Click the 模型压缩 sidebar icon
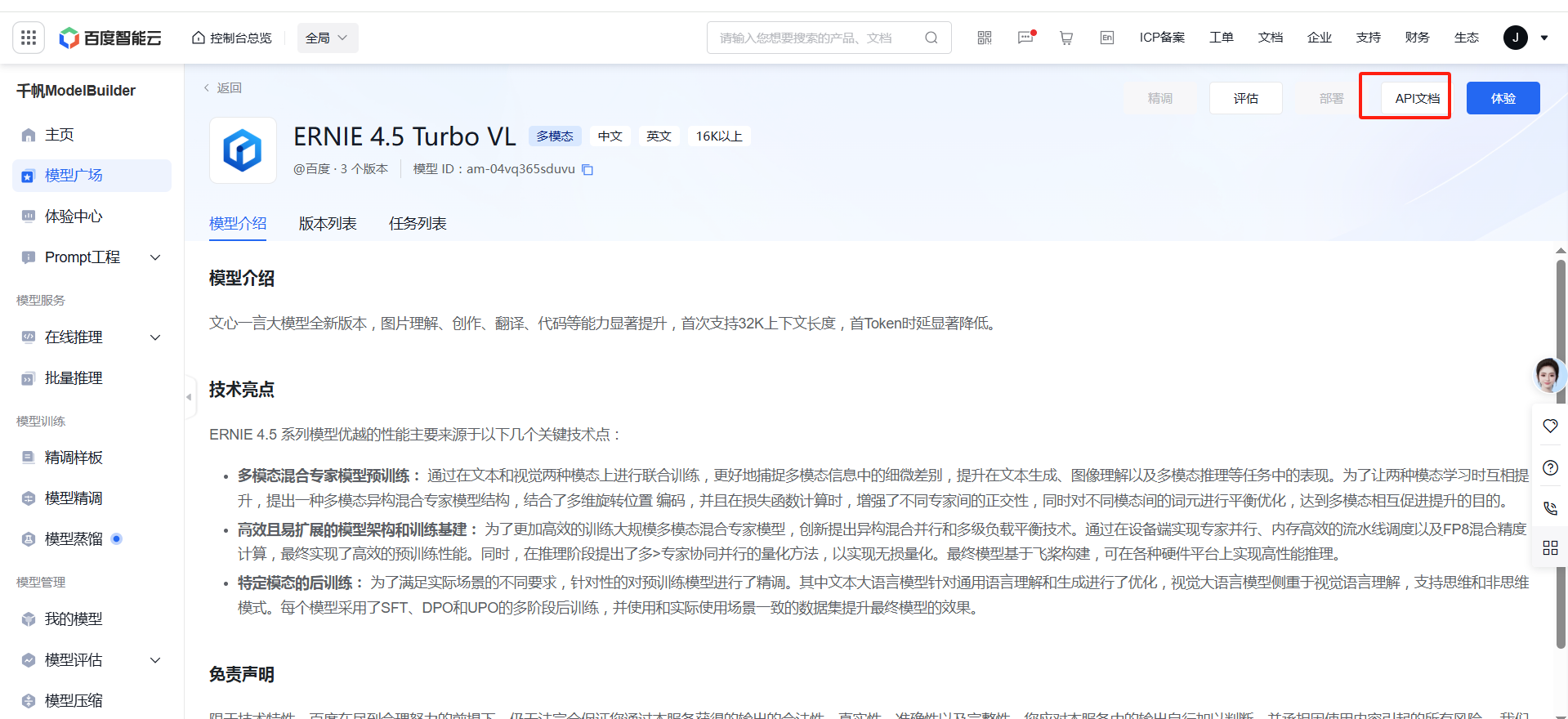This screenshot has width=1568, height=719. pos(29,701)
